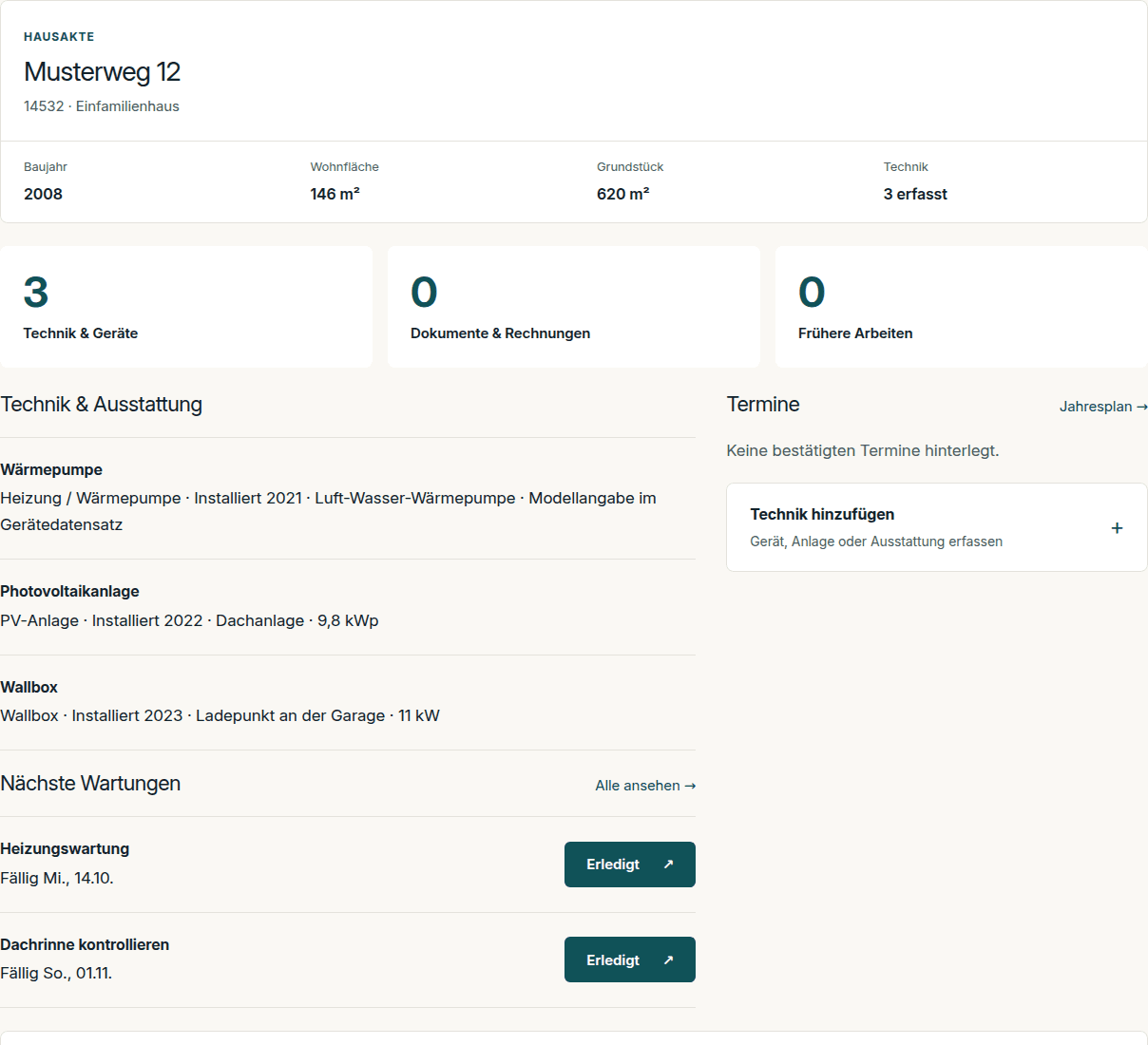
Task: Click the Grundstück value 620 m²
Action: coord(623,194)
